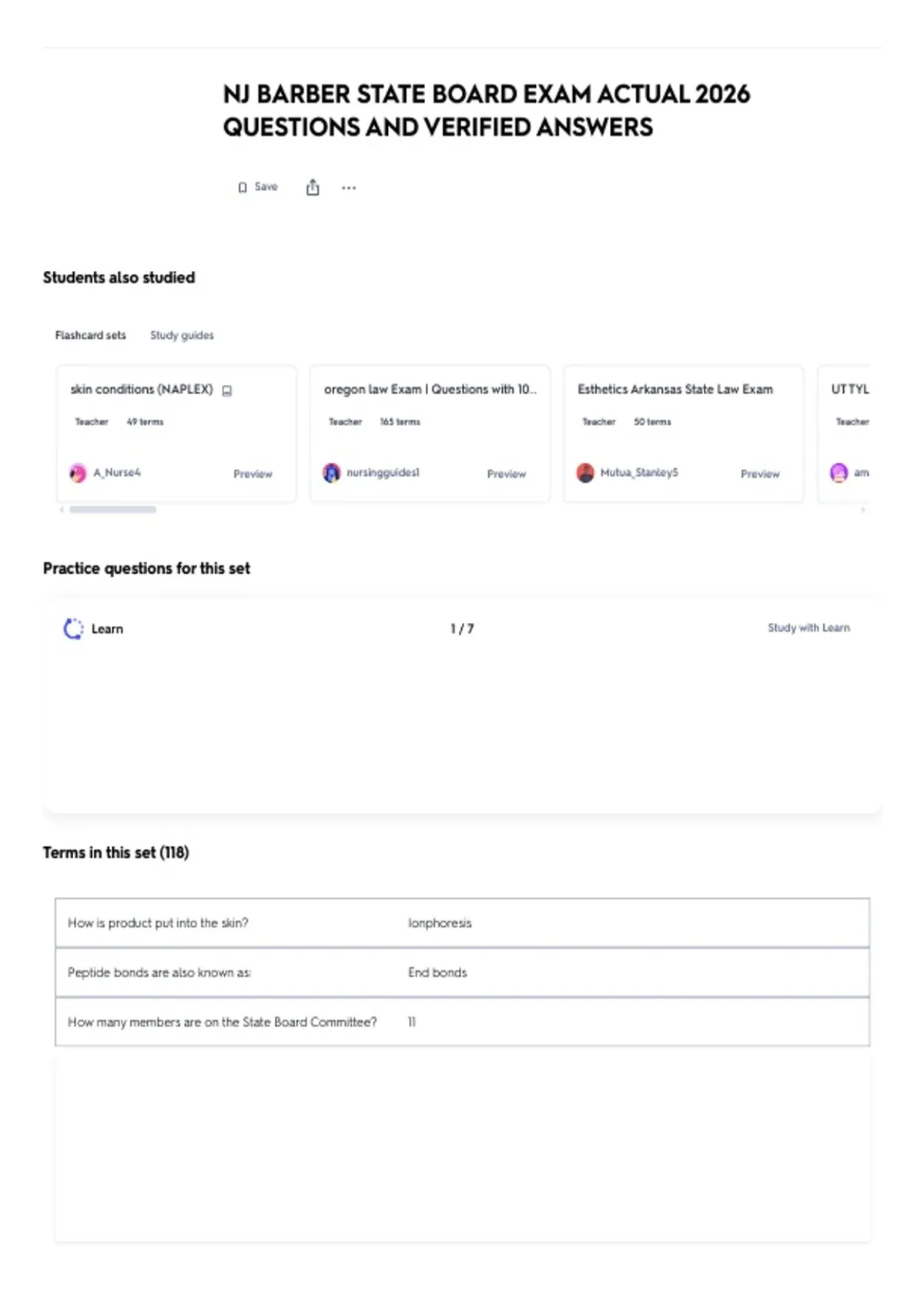Click nursingguides1 profile avatar

pos(332,473)
